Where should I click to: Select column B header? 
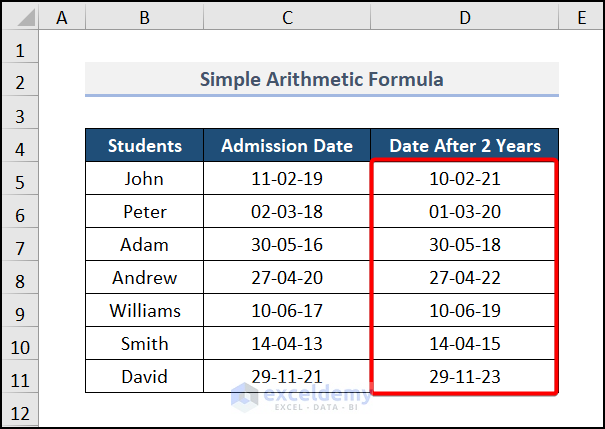pos(144,17)
